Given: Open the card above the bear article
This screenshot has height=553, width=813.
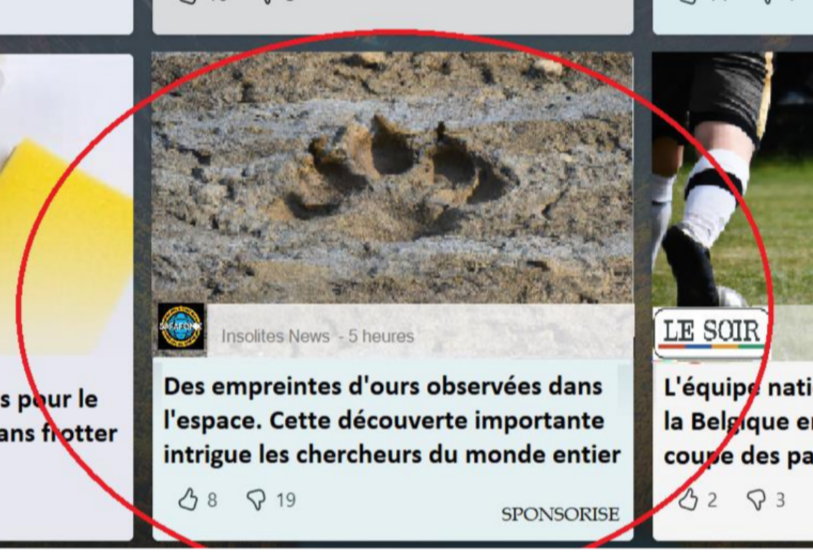Looking at the screenshot, I should click(x=393, y=17).
